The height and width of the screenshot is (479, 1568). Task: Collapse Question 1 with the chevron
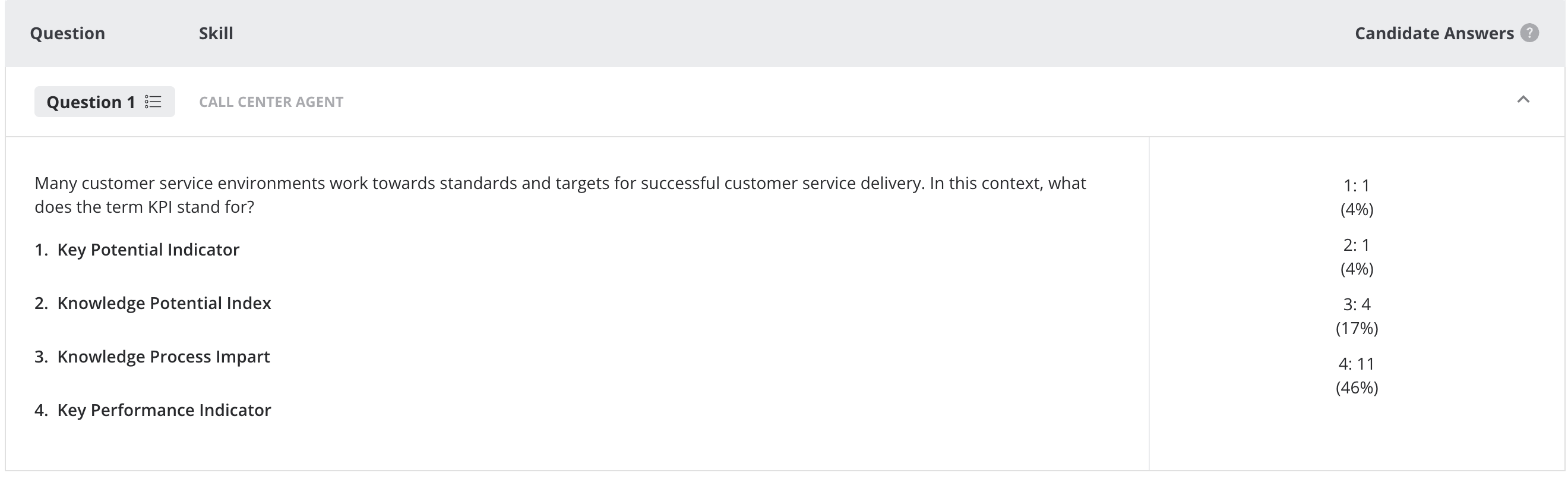coord(1523,99)
